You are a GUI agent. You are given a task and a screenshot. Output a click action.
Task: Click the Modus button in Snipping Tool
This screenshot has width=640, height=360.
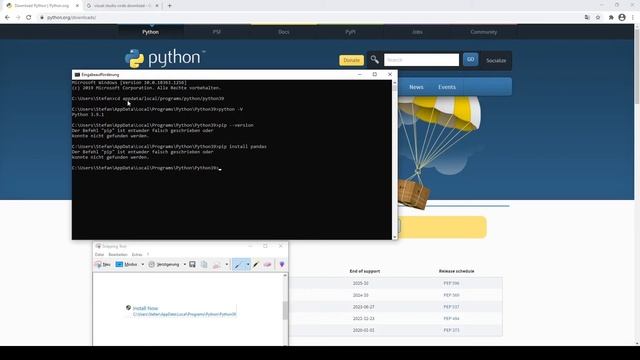tap(127, 264)
